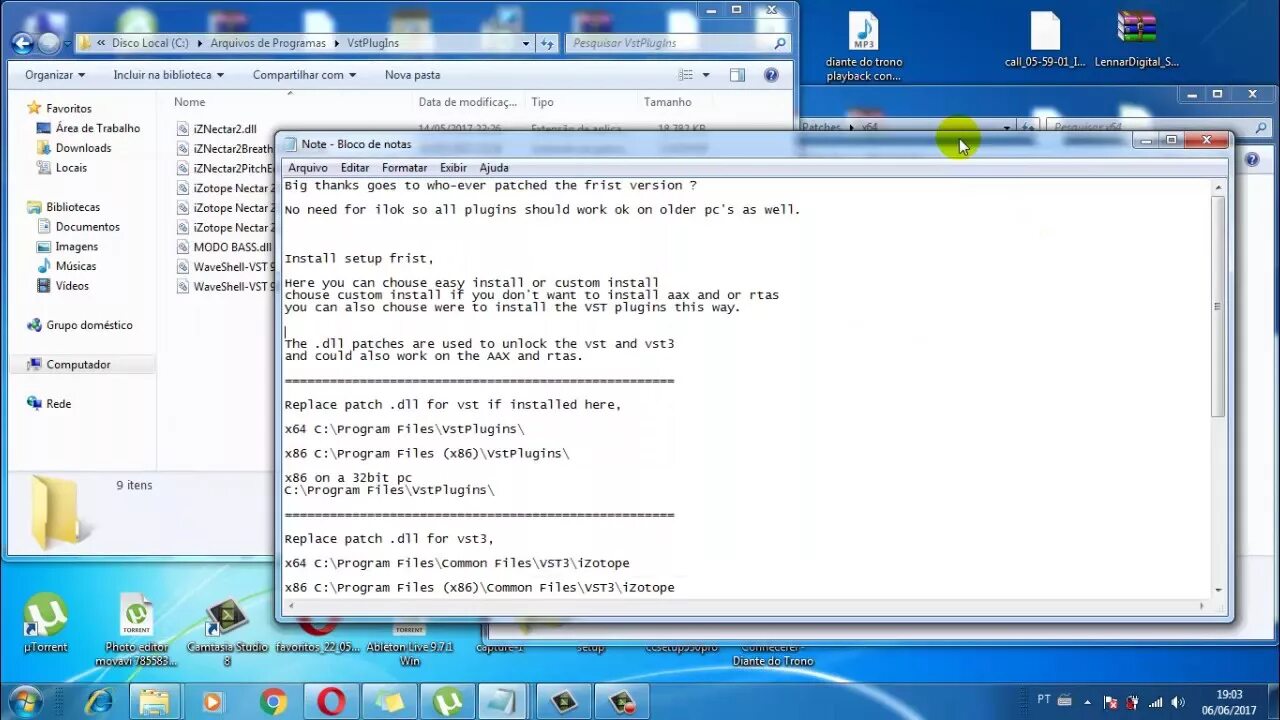This screenshot has height=720, width=1280.
Task: Select the iZNectar2.dll file
Action: click(x=224, y=129)
